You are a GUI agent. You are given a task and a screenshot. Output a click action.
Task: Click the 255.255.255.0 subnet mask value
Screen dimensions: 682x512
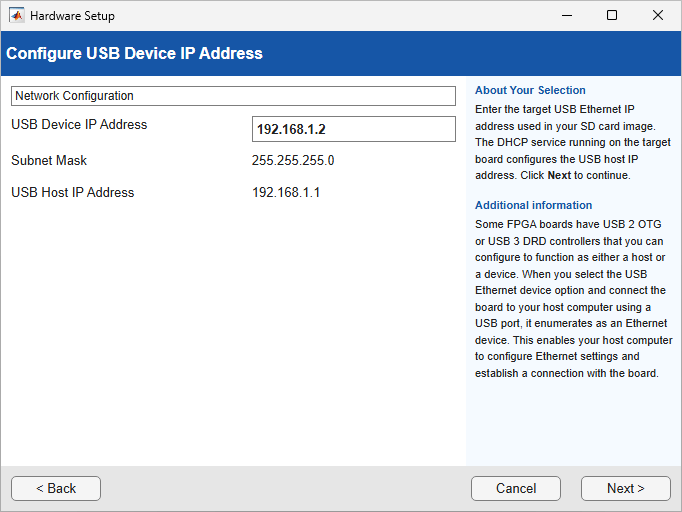[293, 160]
